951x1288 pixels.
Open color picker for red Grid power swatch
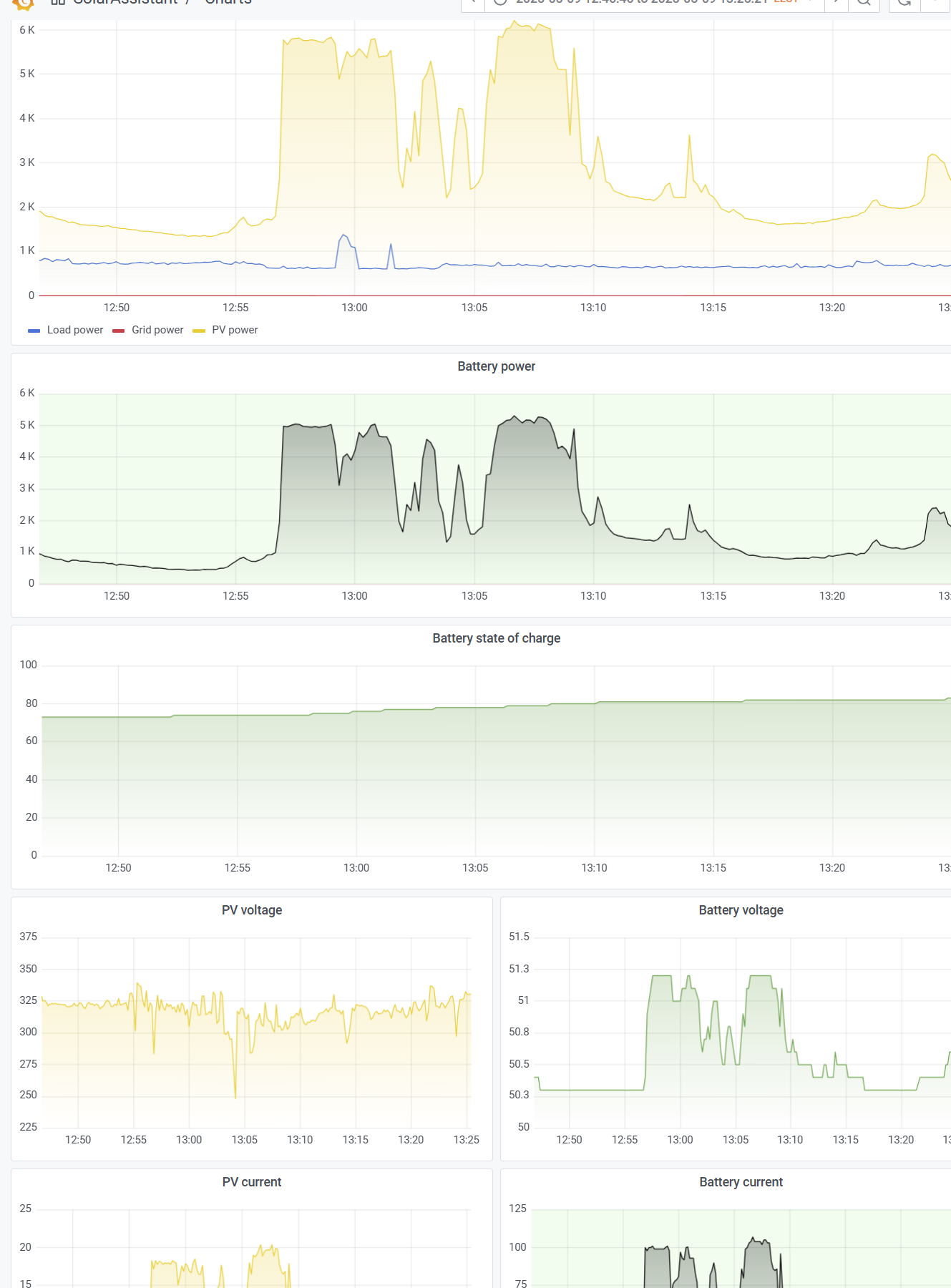click(x=119, y=331)
